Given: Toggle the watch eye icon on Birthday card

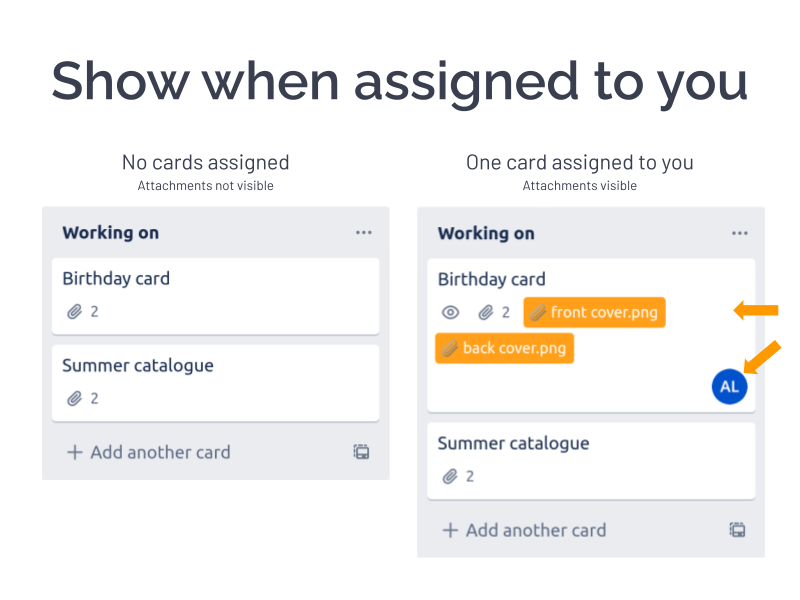Looking at the screenshot, I should tap(450, 312).
